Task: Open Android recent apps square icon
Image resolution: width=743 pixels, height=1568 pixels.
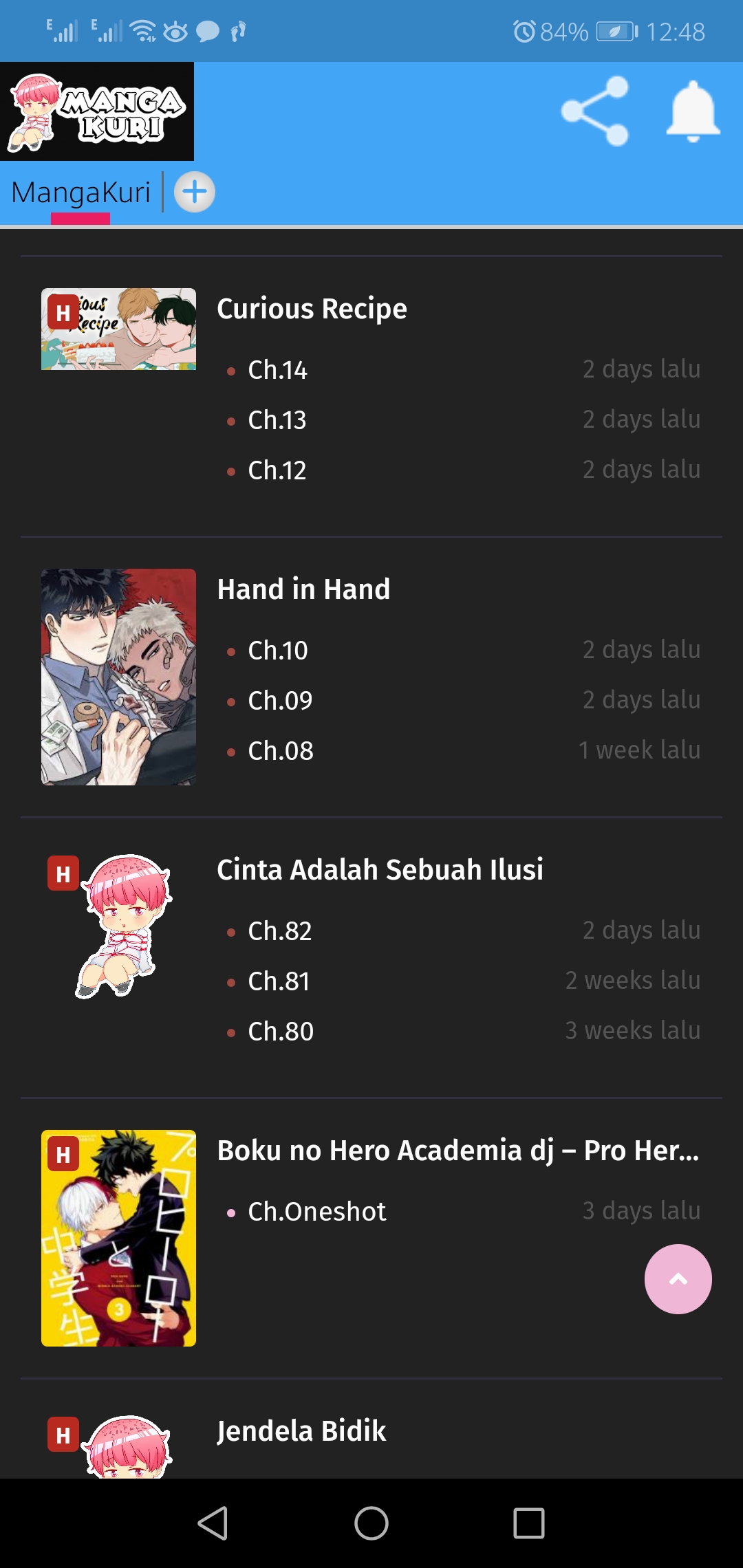Action: point(529,1523)
